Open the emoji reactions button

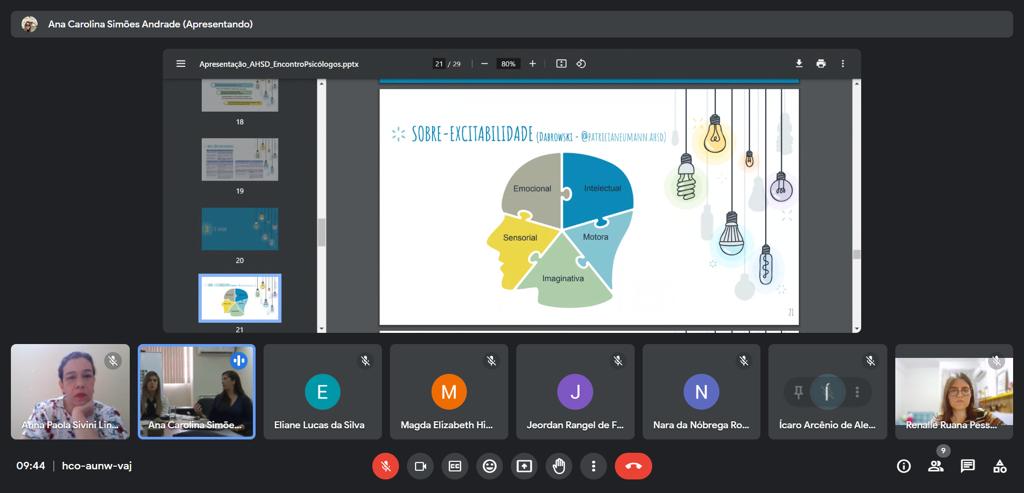click(489, 466)
